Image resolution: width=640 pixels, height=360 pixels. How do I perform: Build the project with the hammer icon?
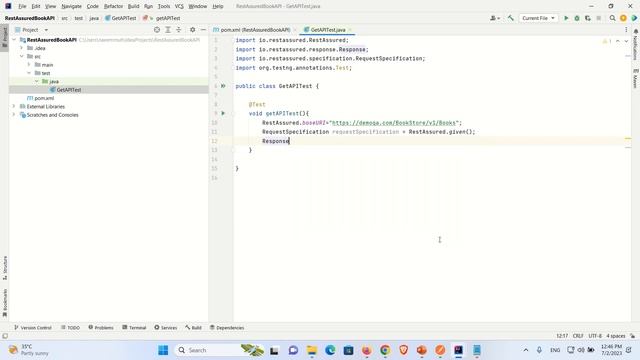click(511, 18)
